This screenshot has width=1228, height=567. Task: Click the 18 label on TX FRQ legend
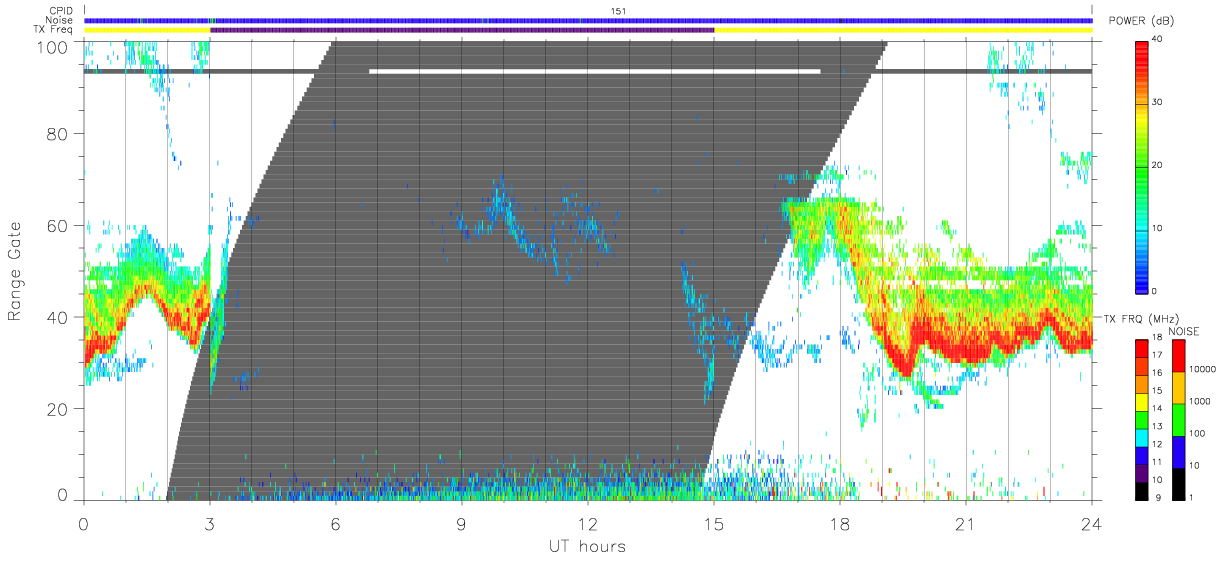(1155, 339)
